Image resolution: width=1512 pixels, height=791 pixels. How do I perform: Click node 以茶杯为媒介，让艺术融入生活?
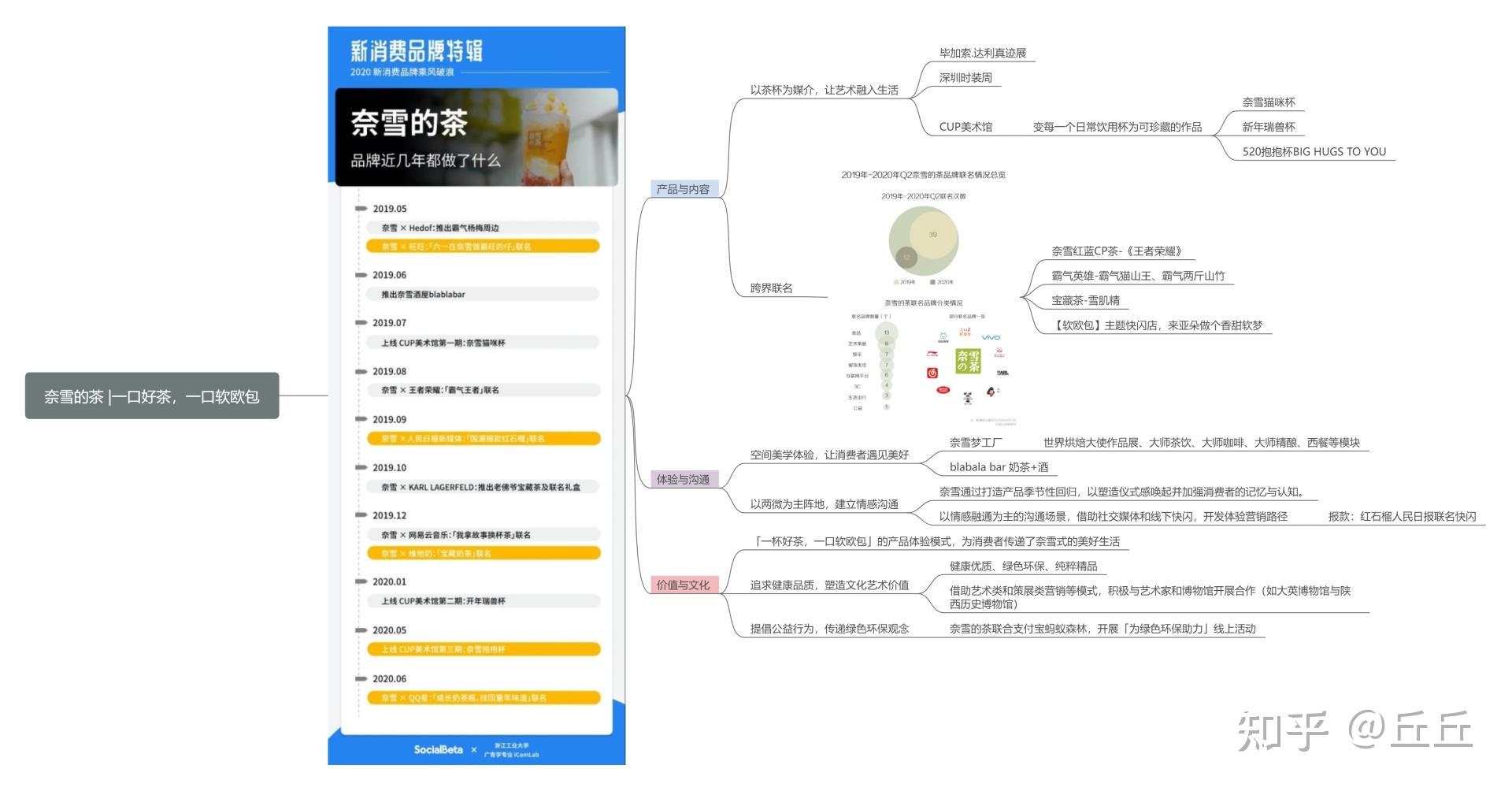[x=824, y=90]
